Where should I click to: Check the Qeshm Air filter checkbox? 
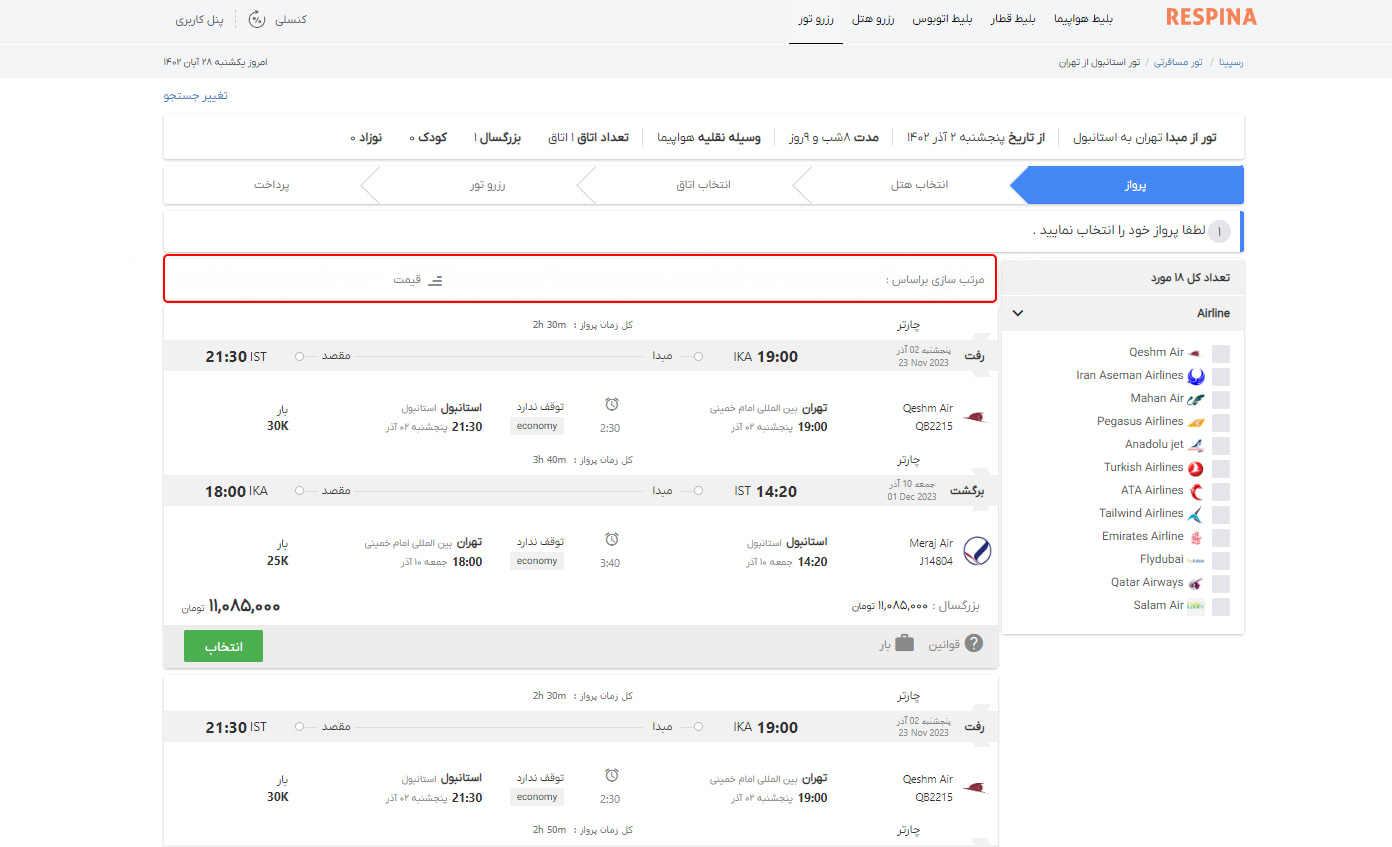1221,354
